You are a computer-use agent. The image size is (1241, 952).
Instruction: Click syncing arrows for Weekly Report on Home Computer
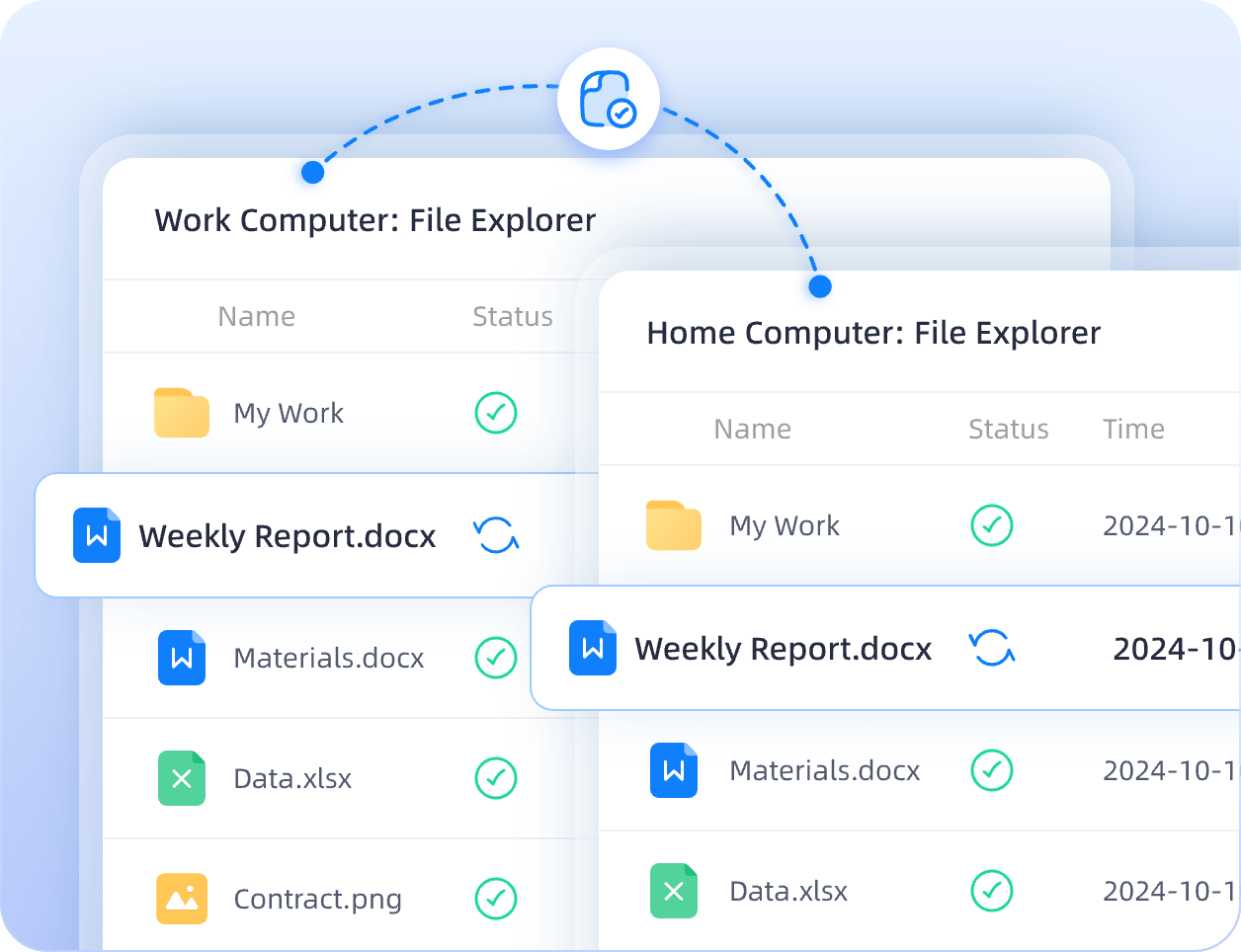pos(992,648)
